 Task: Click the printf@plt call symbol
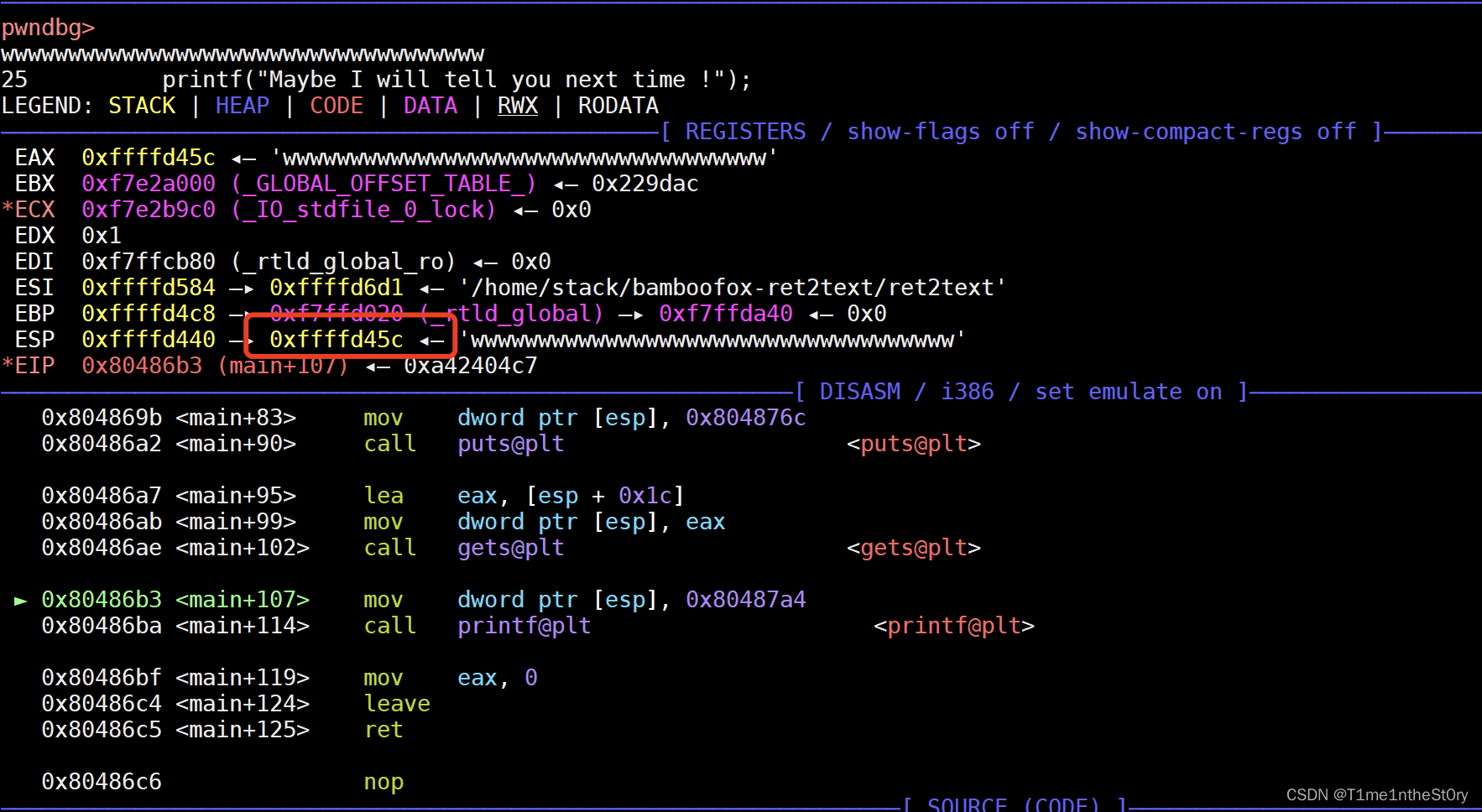point(523,625)
